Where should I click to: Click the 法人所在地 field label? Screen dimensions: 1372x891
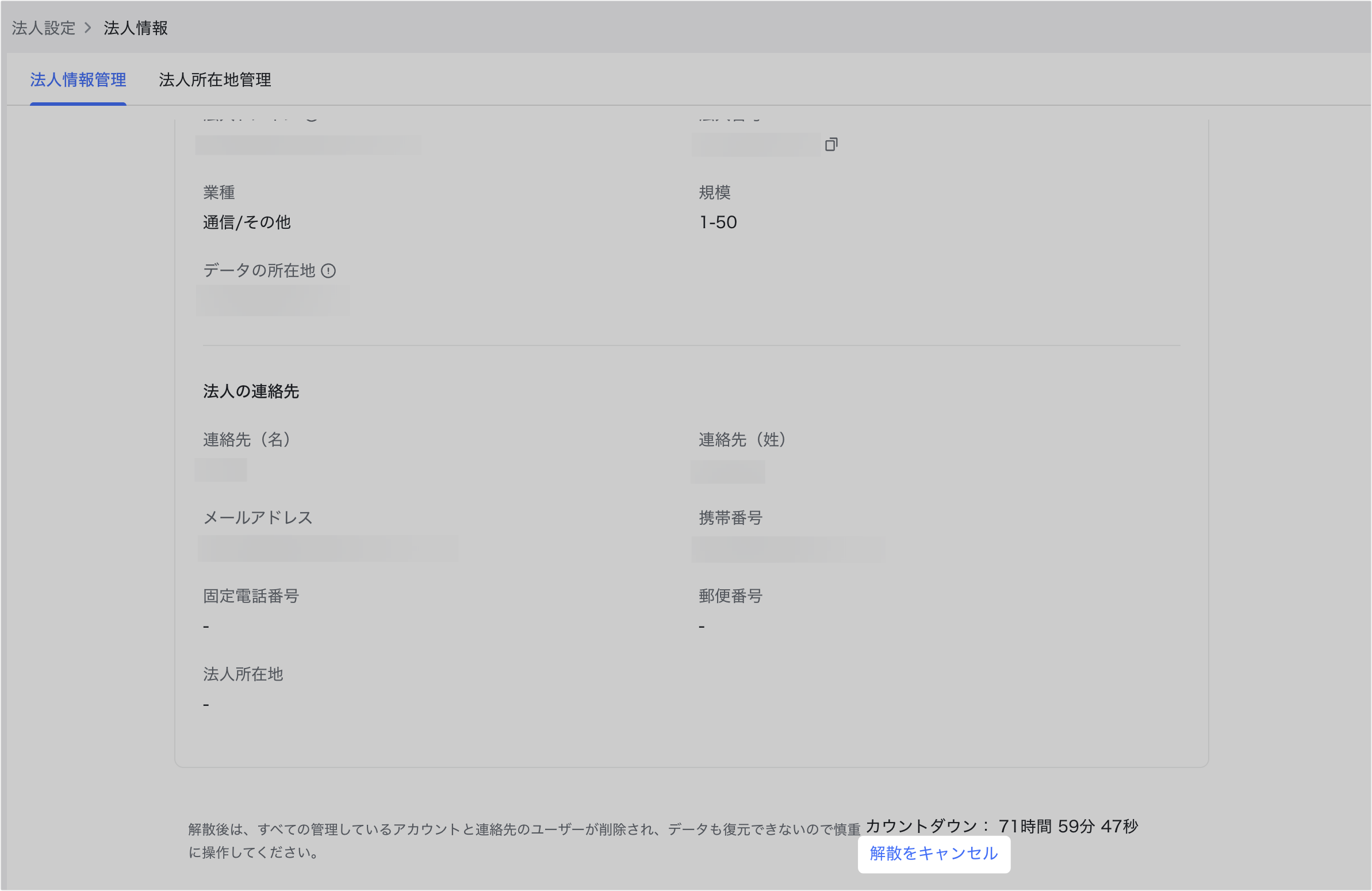coord(243,674)
